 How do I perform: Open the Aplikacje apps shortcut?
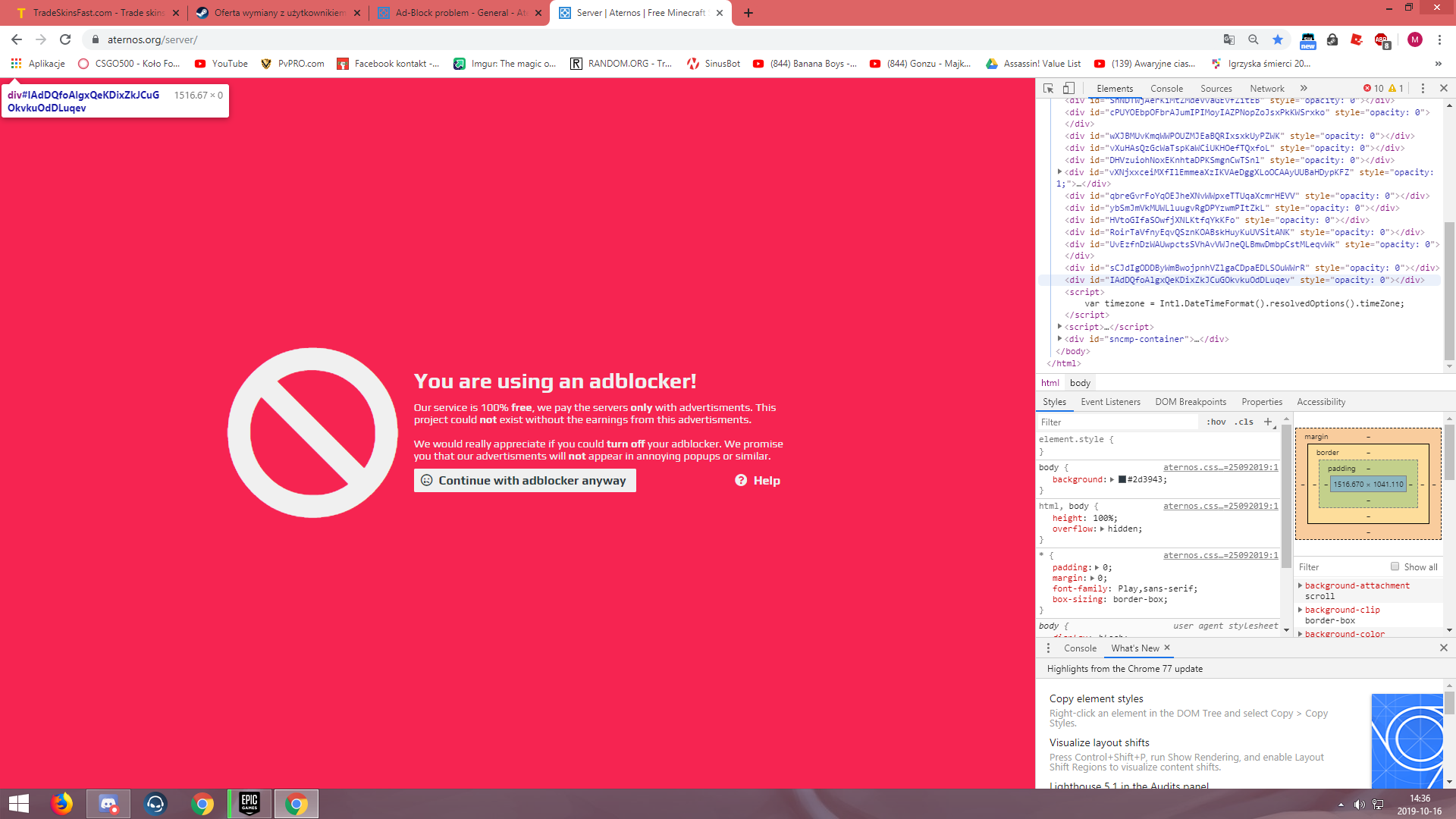pos(38,64)
